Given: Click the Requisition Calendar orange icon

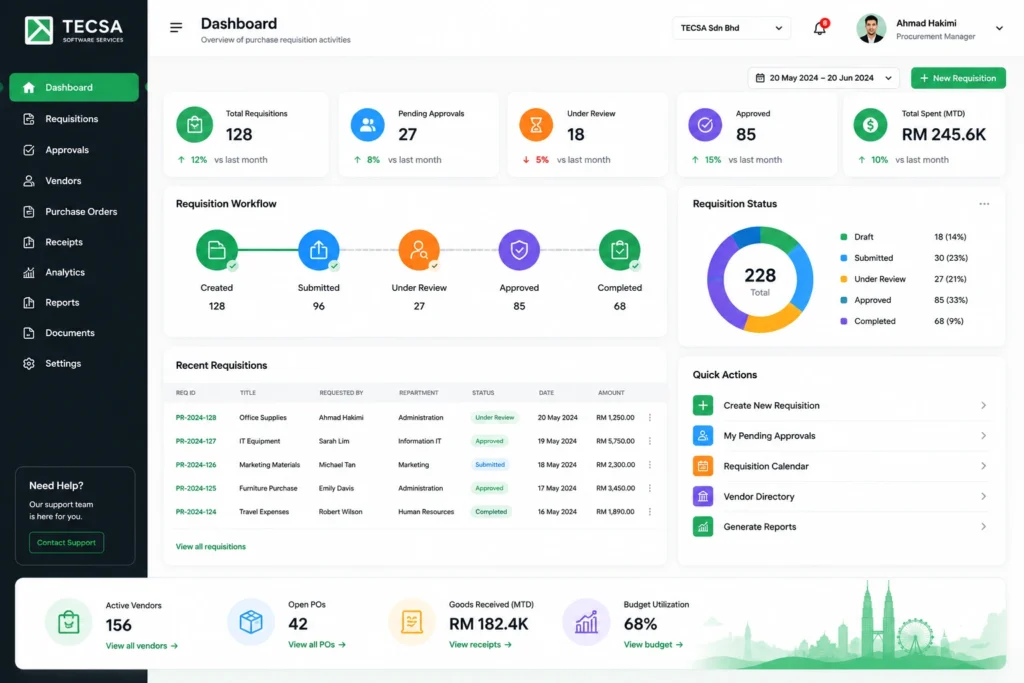Looking at the screenshot, I should [x=703, y=466].
